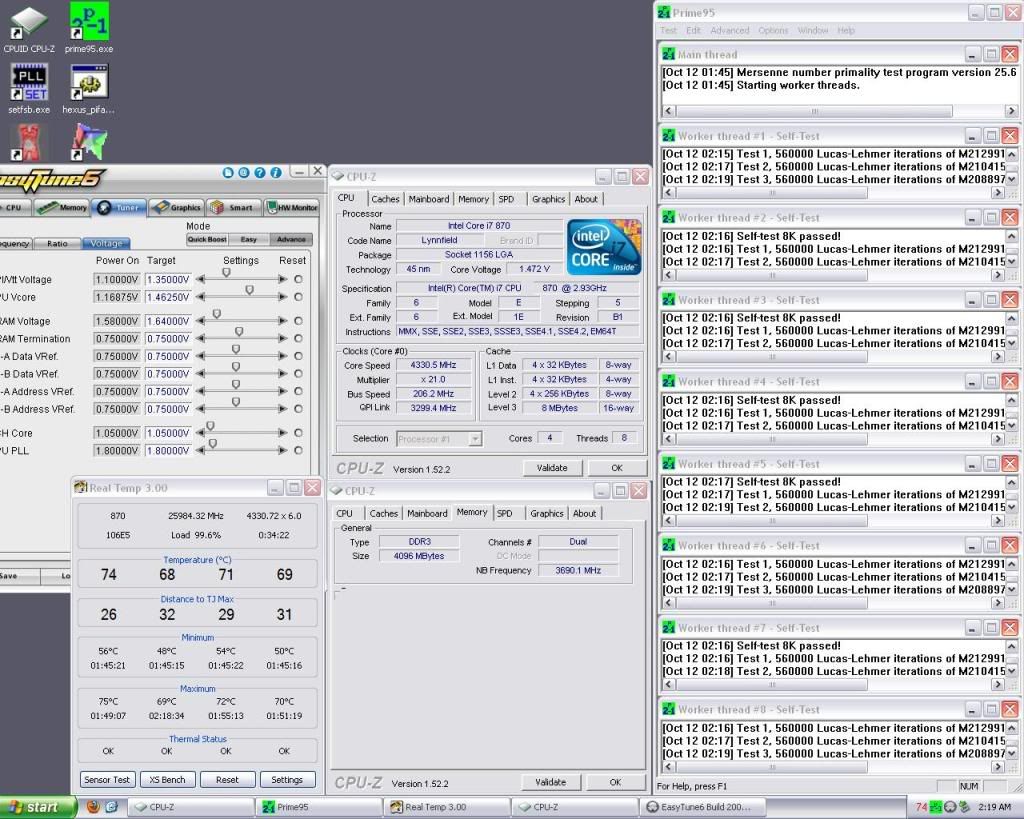
Task: Click the XS Bench button in Real Temp
Action: 167,779
